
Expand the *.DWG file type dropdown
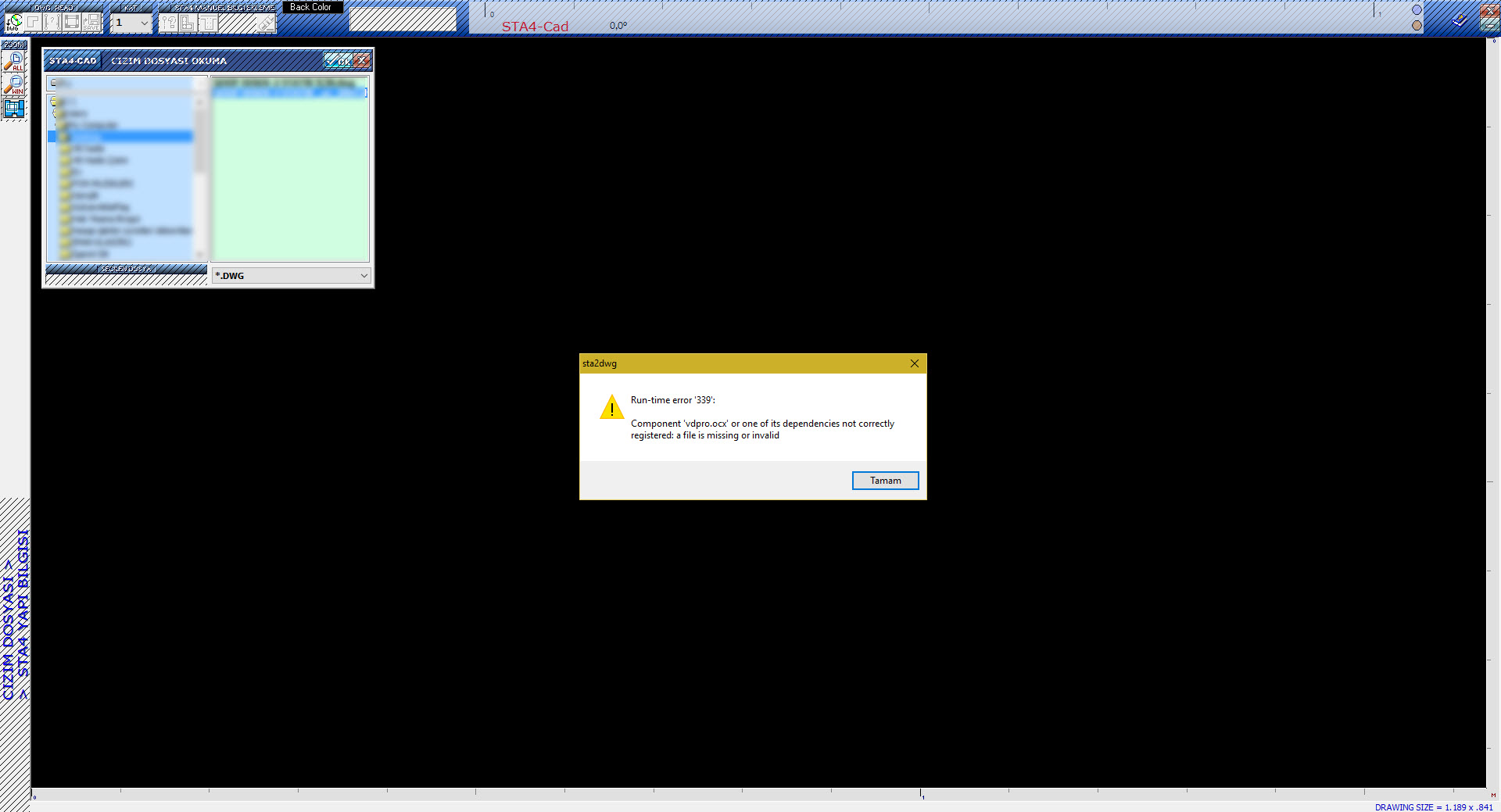(x=364, y=276)
